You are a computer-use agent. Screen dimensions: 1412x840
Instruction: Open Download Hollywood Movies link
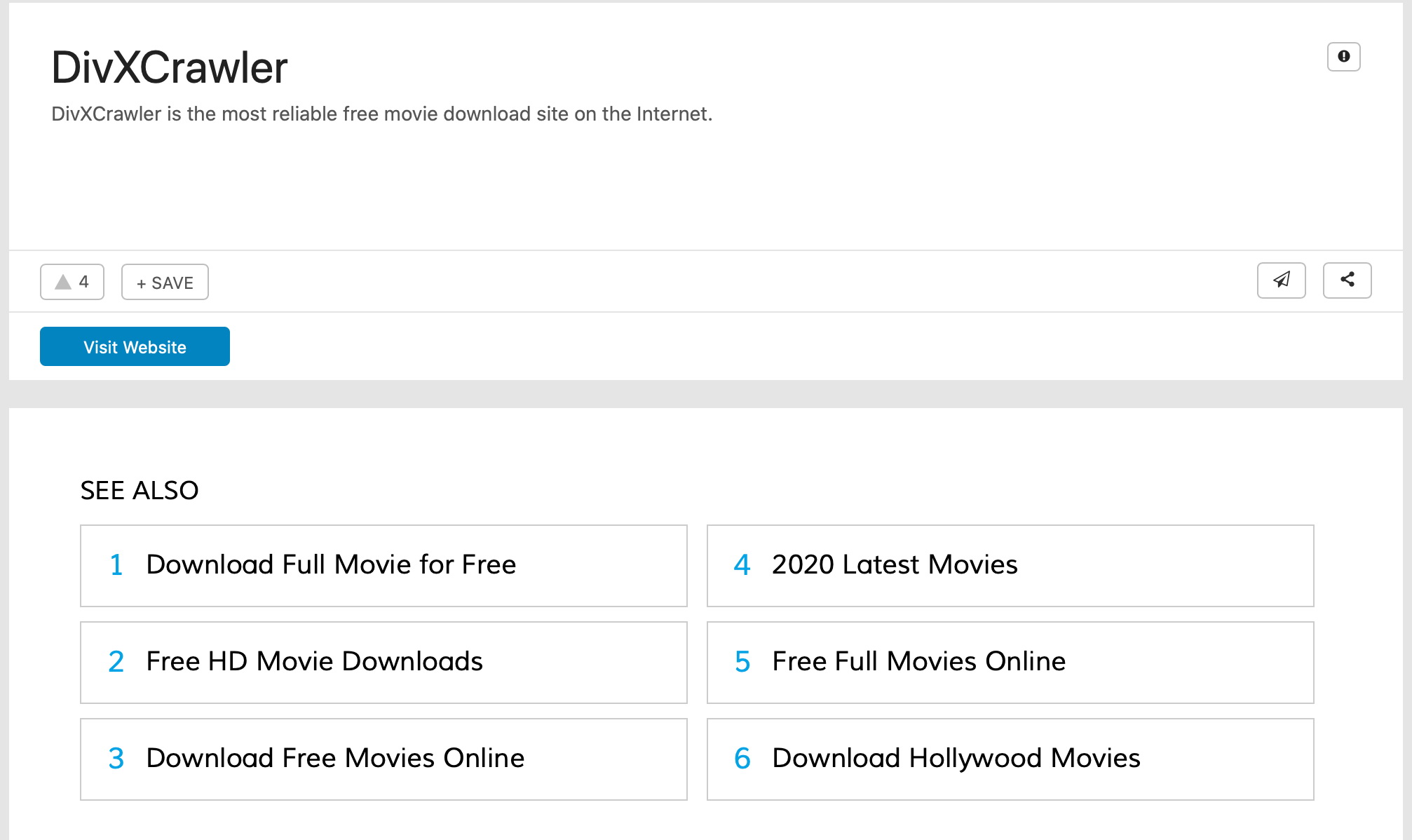(x=956, y=759)
